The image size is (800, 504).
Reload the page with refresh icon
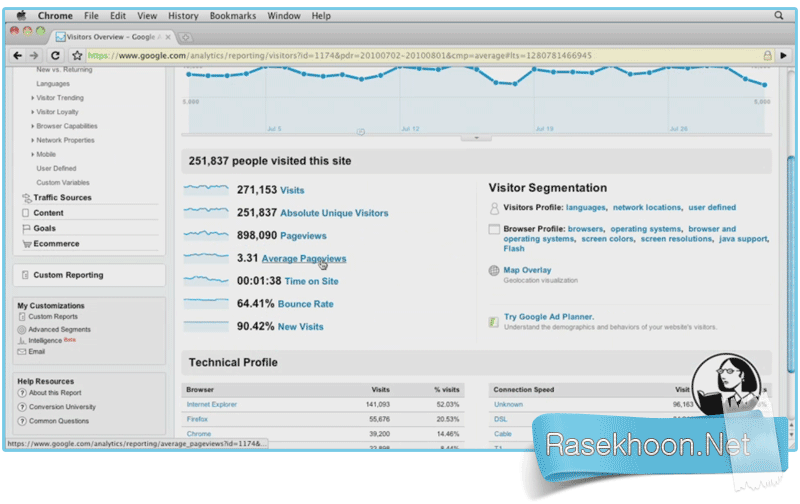55,55
